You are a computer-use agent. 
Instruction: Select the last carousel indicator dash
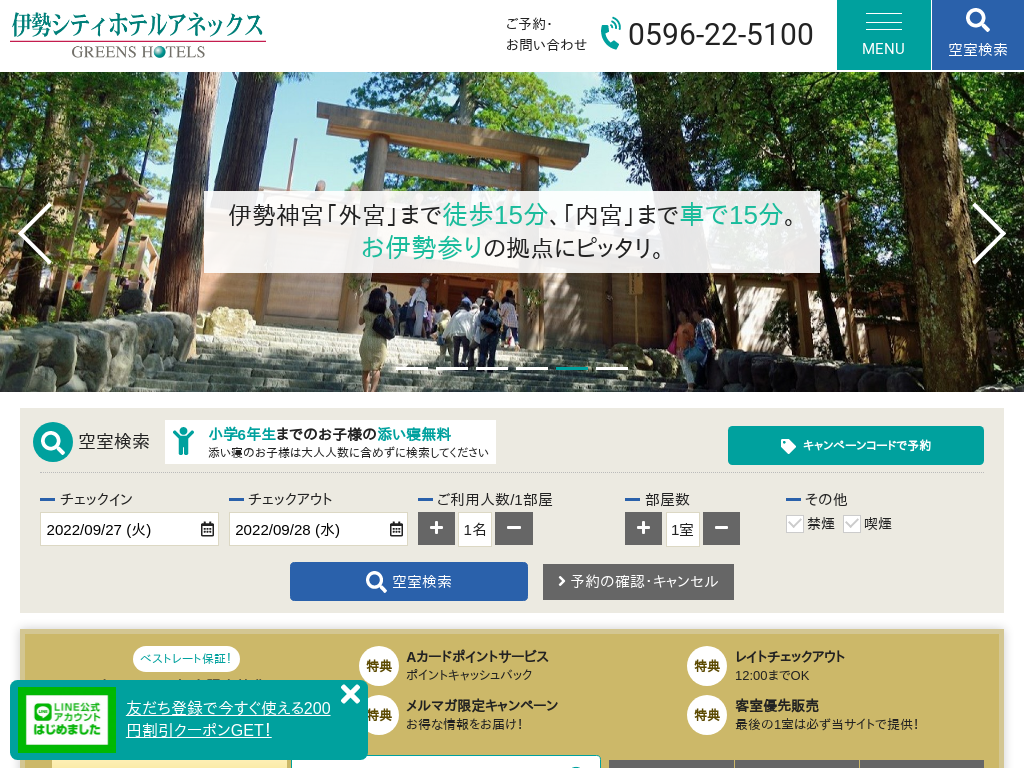[x=612, y=368]
